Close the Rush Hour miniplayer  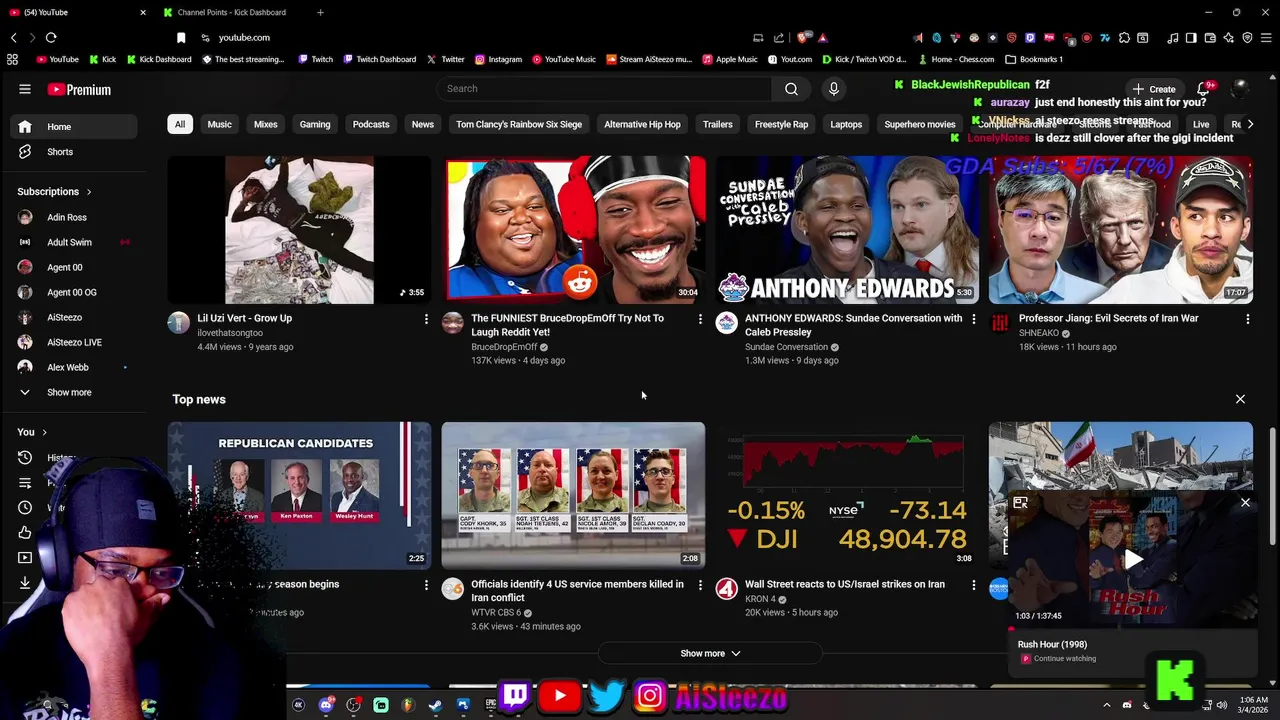tap(1245, 503)
